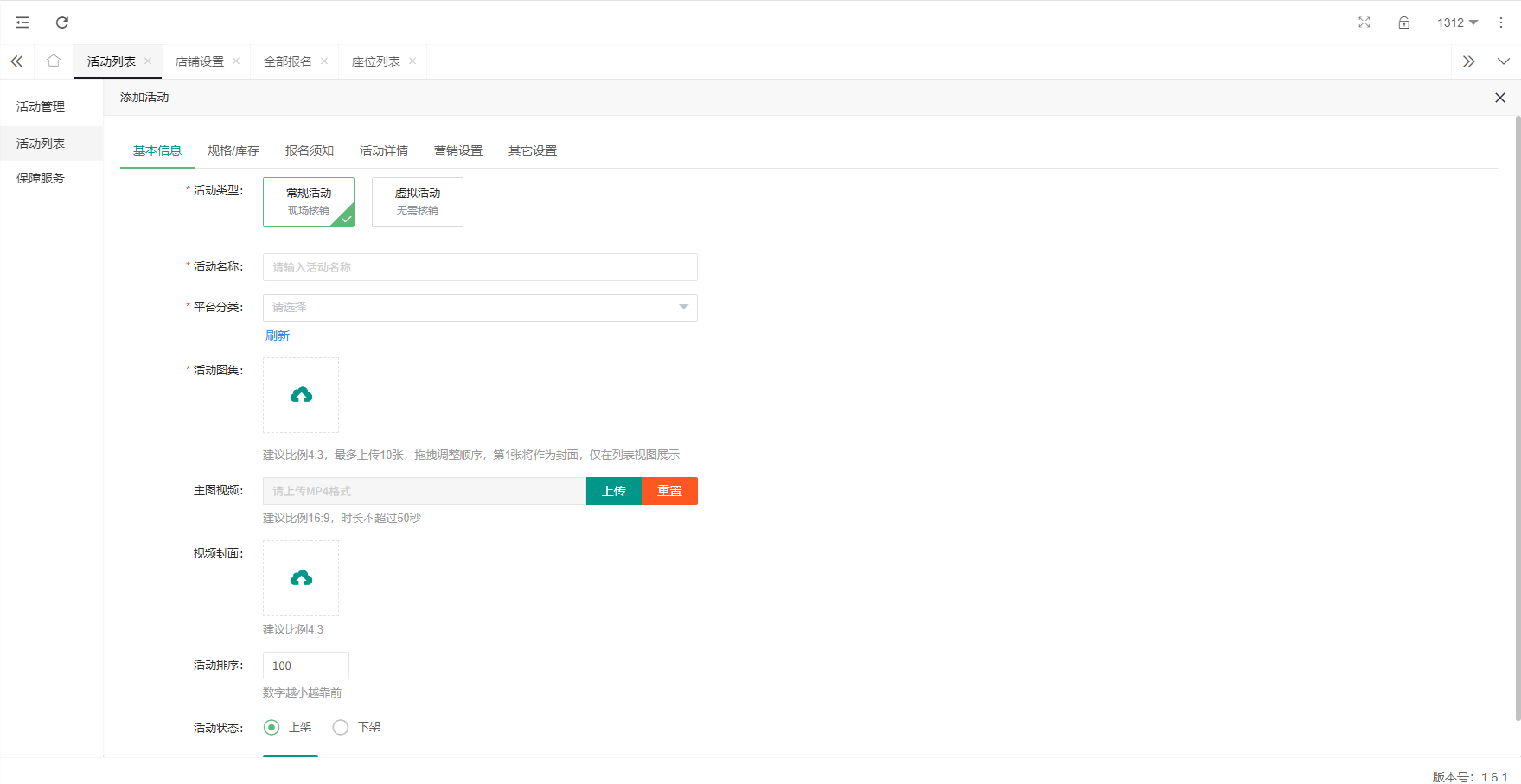Click cloud upload icon for 视频封面

pos(301,578)
